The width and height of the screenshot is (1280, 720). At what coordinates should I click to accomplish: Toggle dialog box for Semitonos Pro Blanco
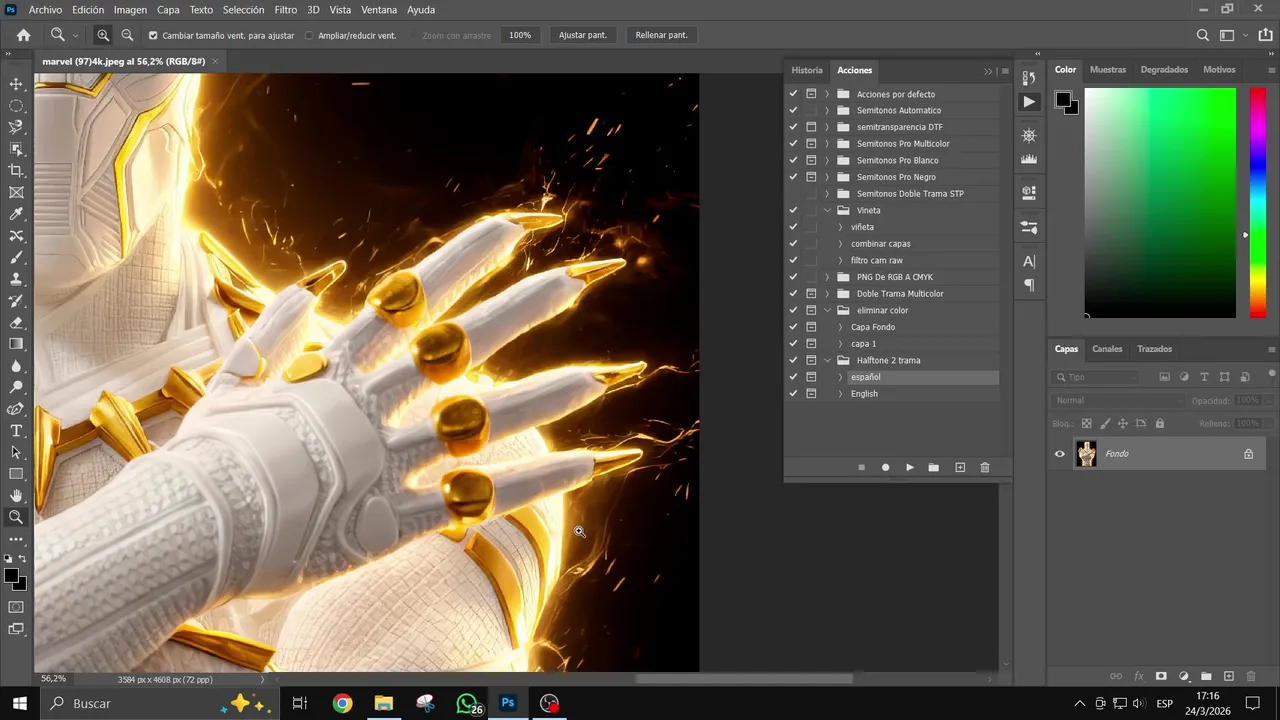pos(811,160)
